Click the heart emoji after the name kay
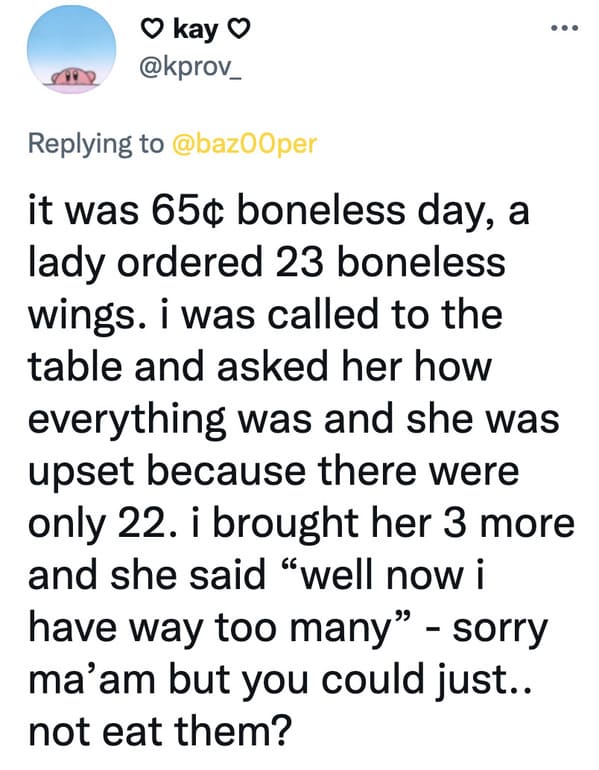Screen dimensions: 599x770 click(x=240, y=30)
